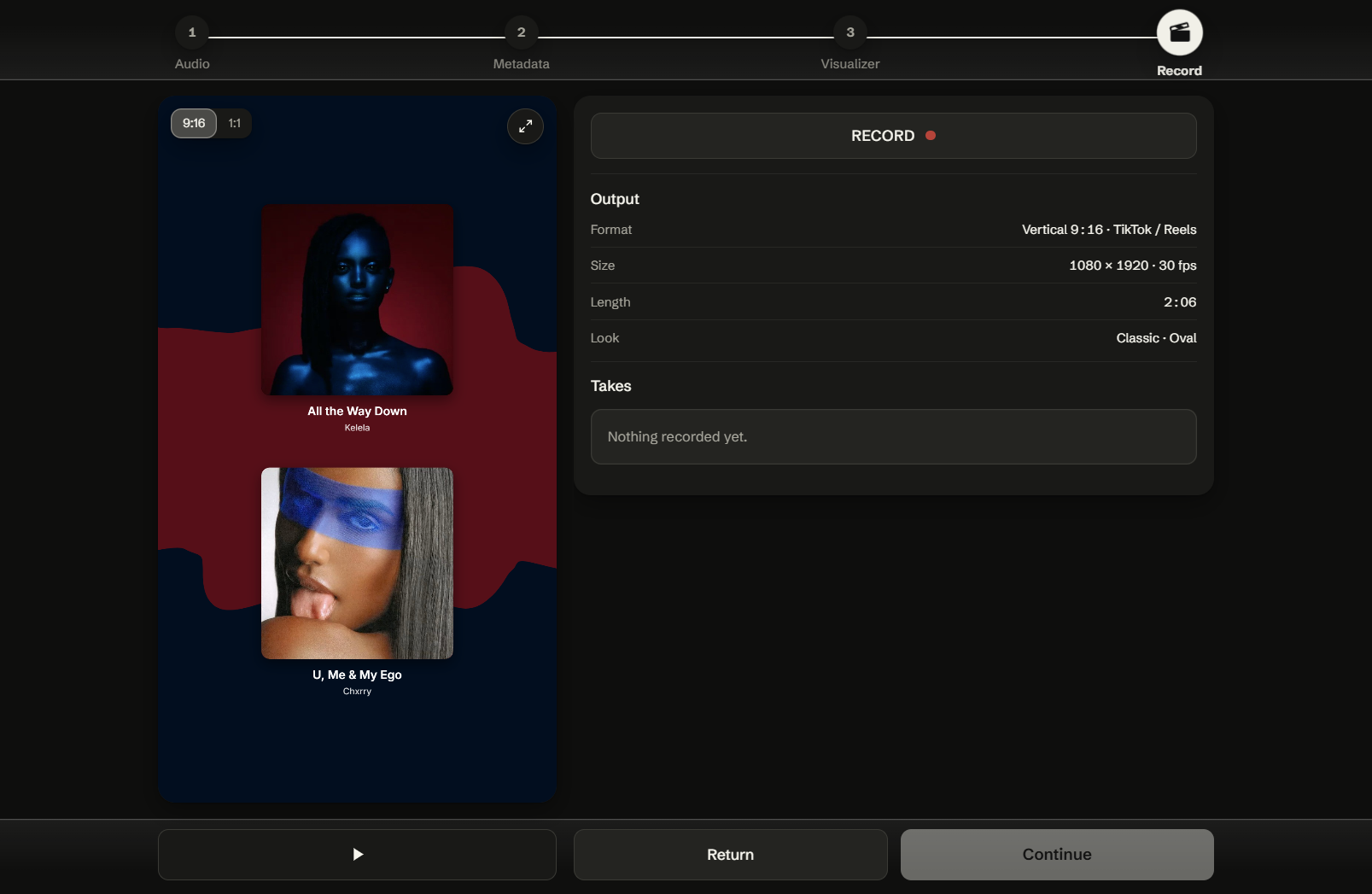Click the look value 'Classic · Oval'
The width and height of the screenshot is (1372, 894).
pyautogui.click(x=1156, y=338)
